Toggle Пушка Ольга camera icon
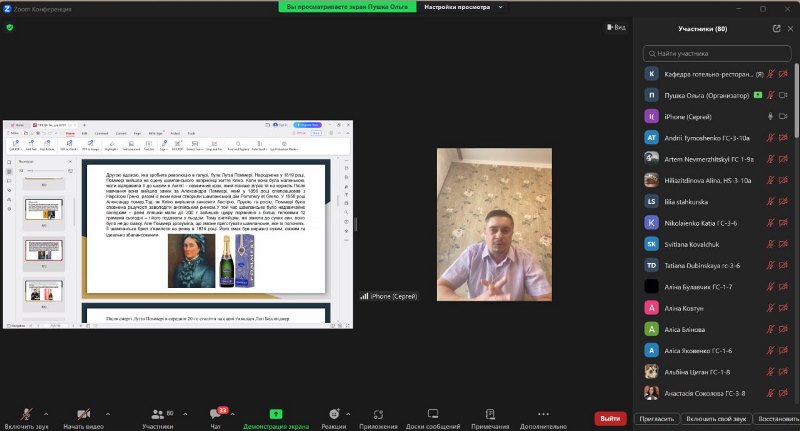The image size is (800, 431). [783, 95]
